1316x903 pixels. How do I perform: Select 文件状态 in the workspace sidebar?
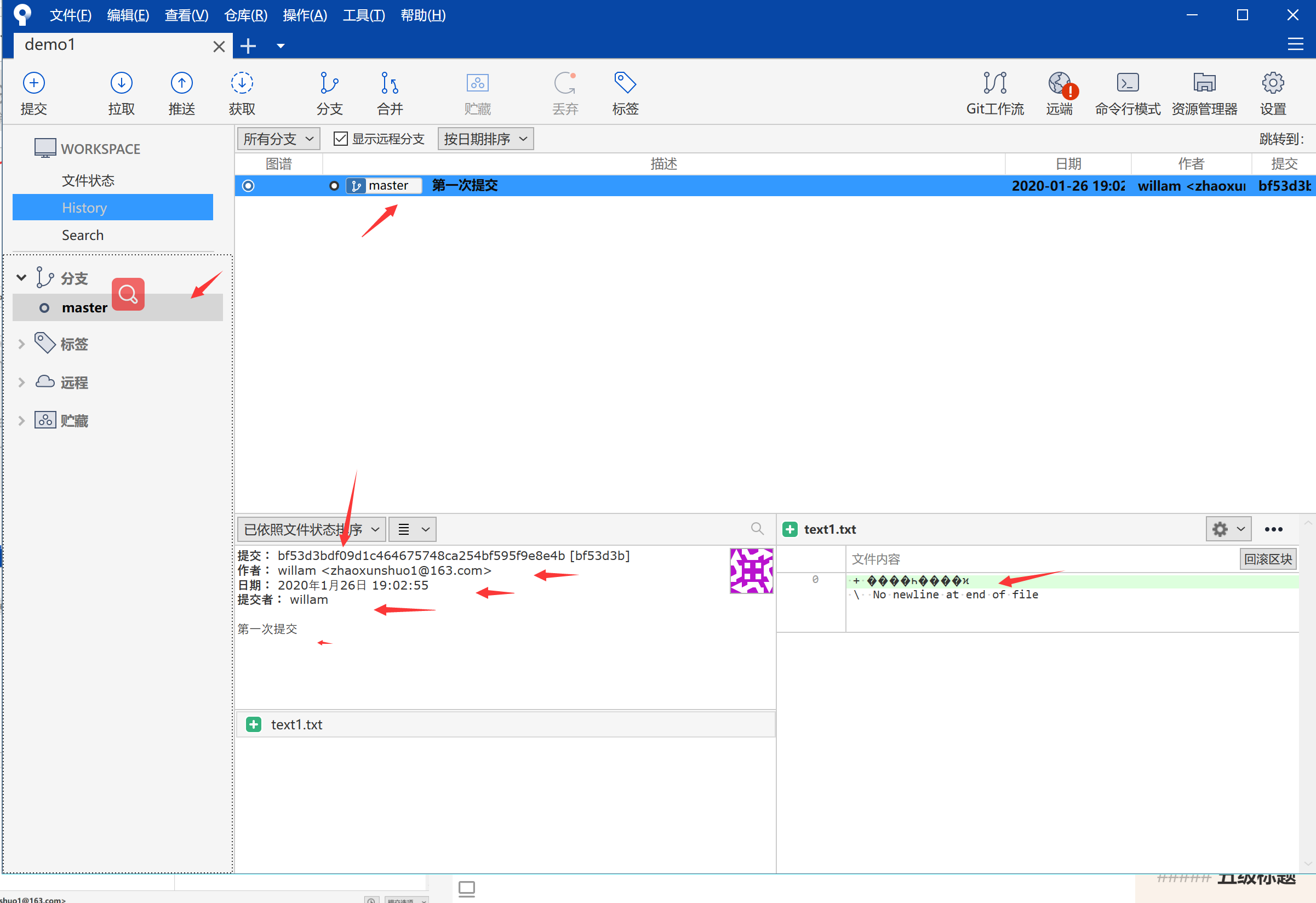(88, 181)
